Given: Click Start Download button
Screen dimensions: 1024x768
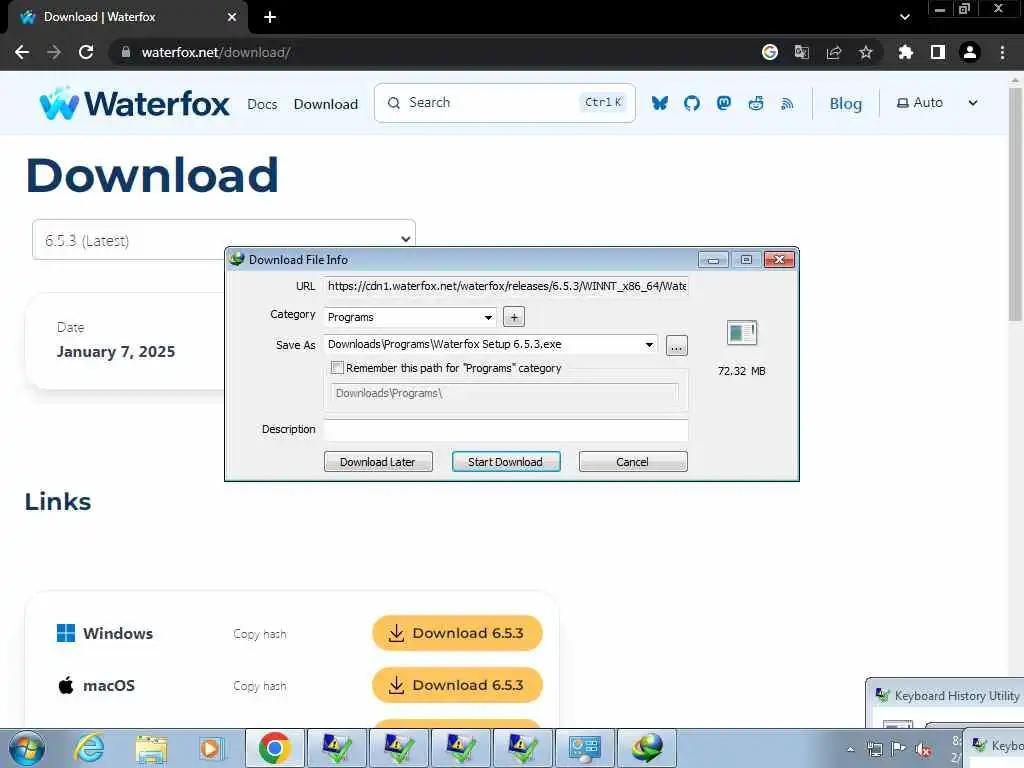Looking at the screenshot, I should tap(505, 462).
